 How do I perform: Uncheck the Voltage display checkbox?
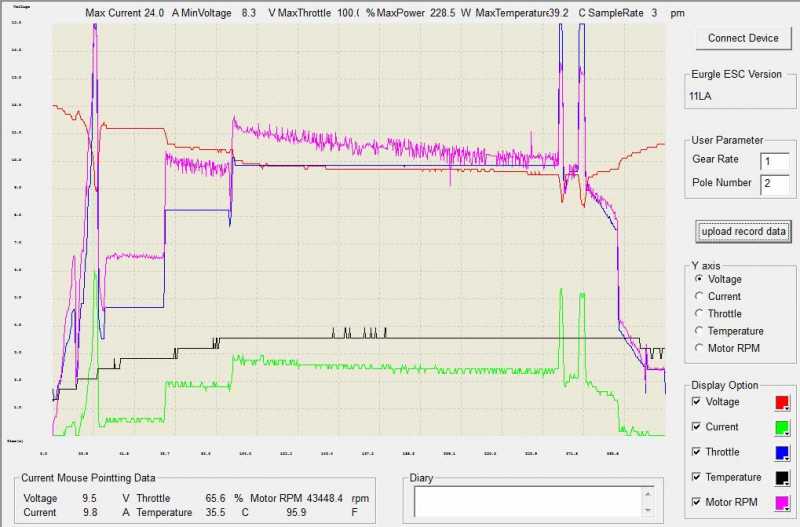[x=696, y=402]
